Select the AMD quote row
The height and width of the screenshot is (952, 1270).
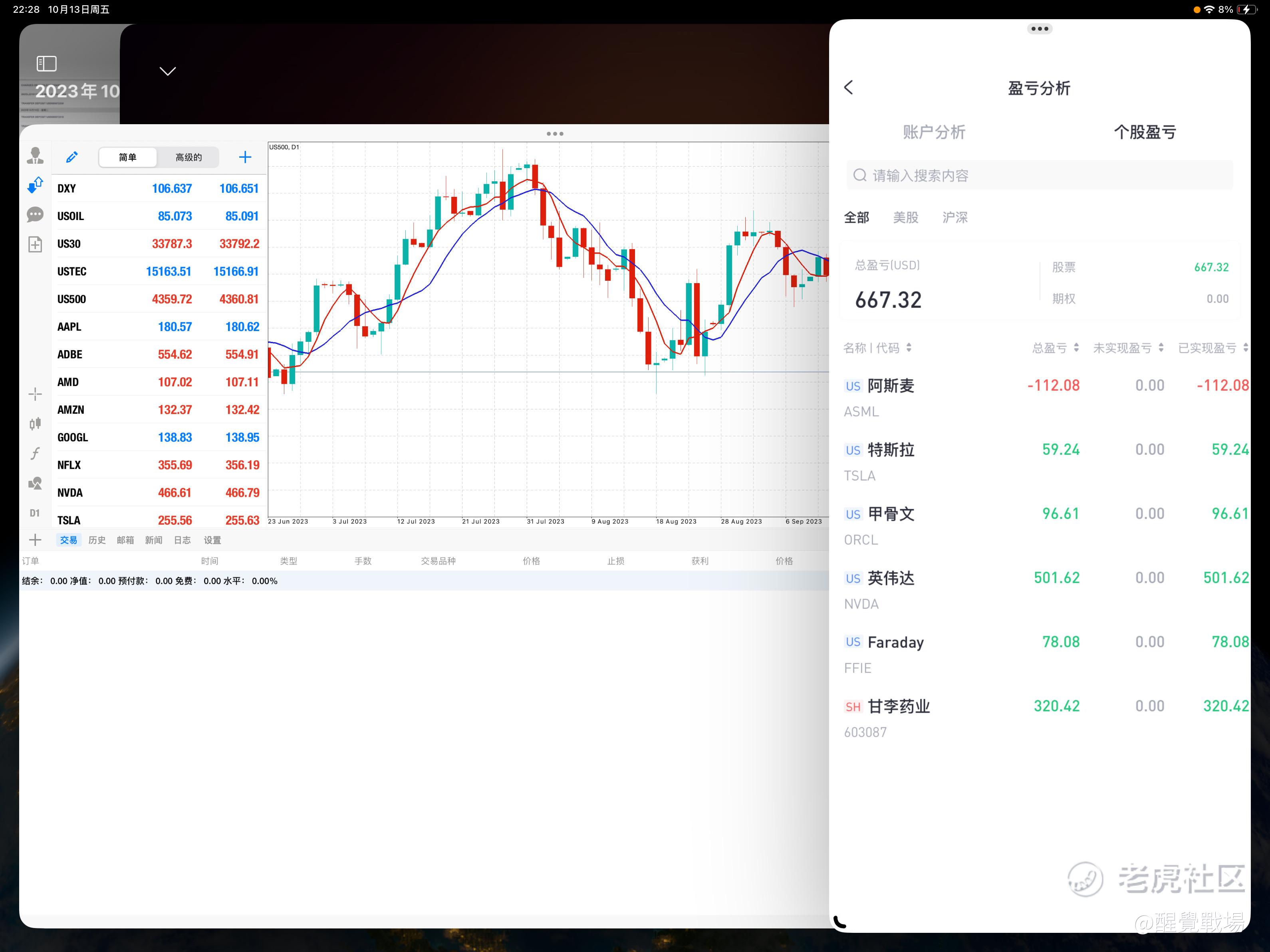click(x=159, y=382)
